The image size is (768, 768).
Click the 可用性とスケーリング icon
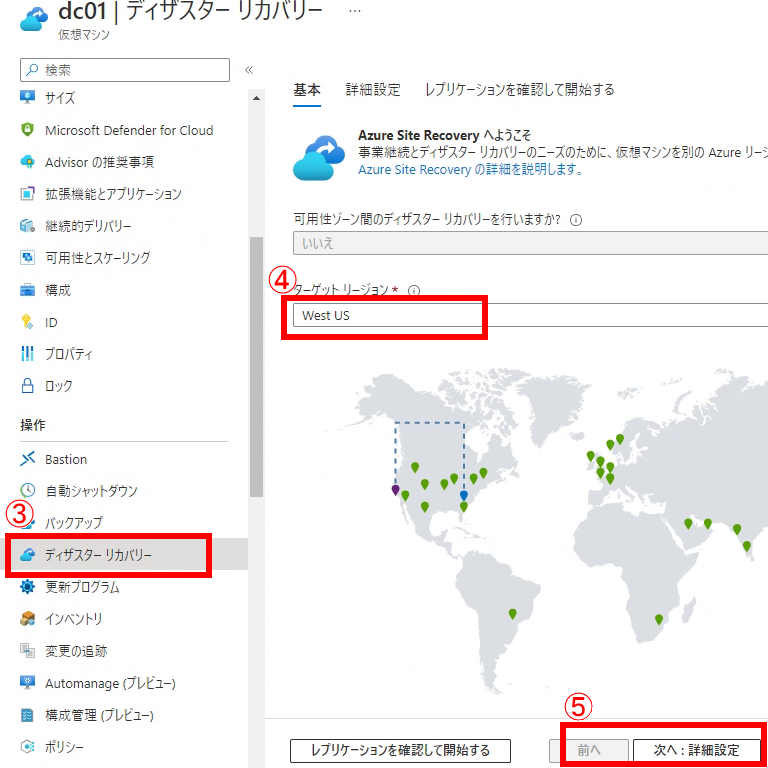pos(27,258)
